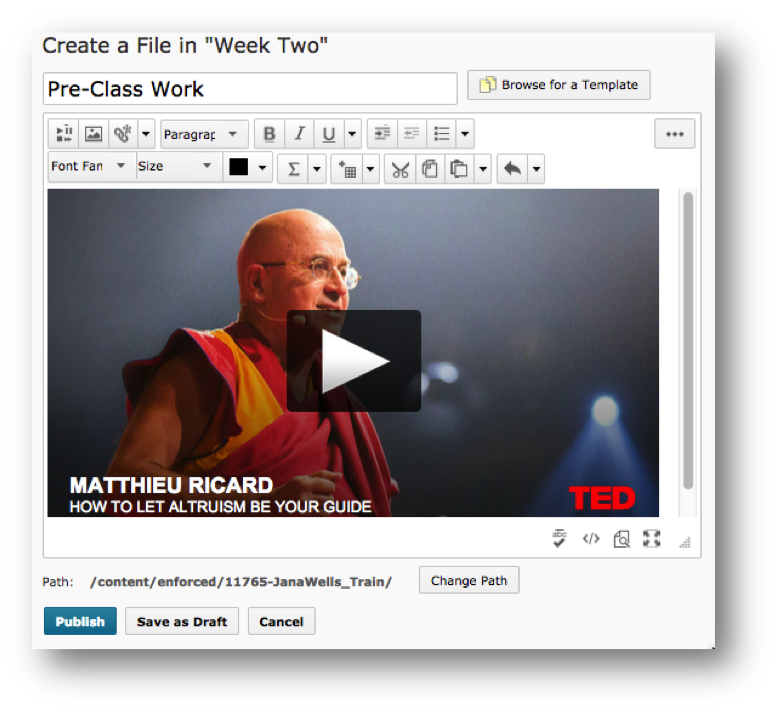Click the Spellcheck icon
Screen dimensions: 780x714
[560, 538]
